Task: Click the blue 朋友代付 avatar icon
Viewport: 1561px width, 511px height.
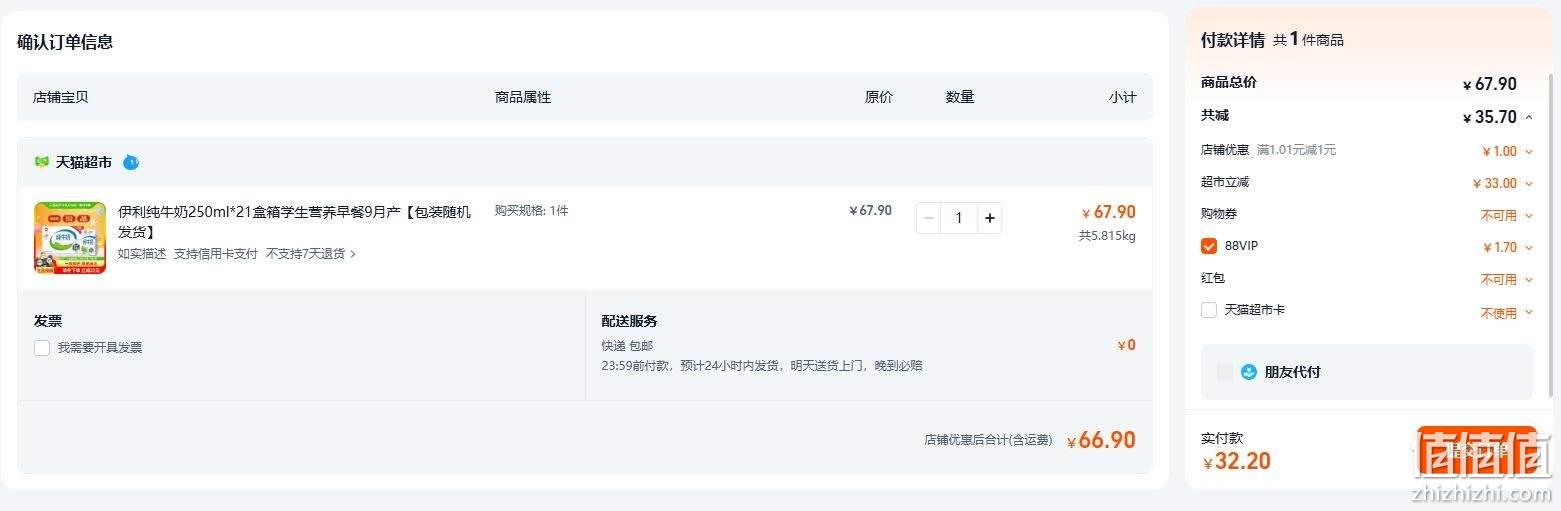Action: pyautogui.click(x=1248, y=372)
